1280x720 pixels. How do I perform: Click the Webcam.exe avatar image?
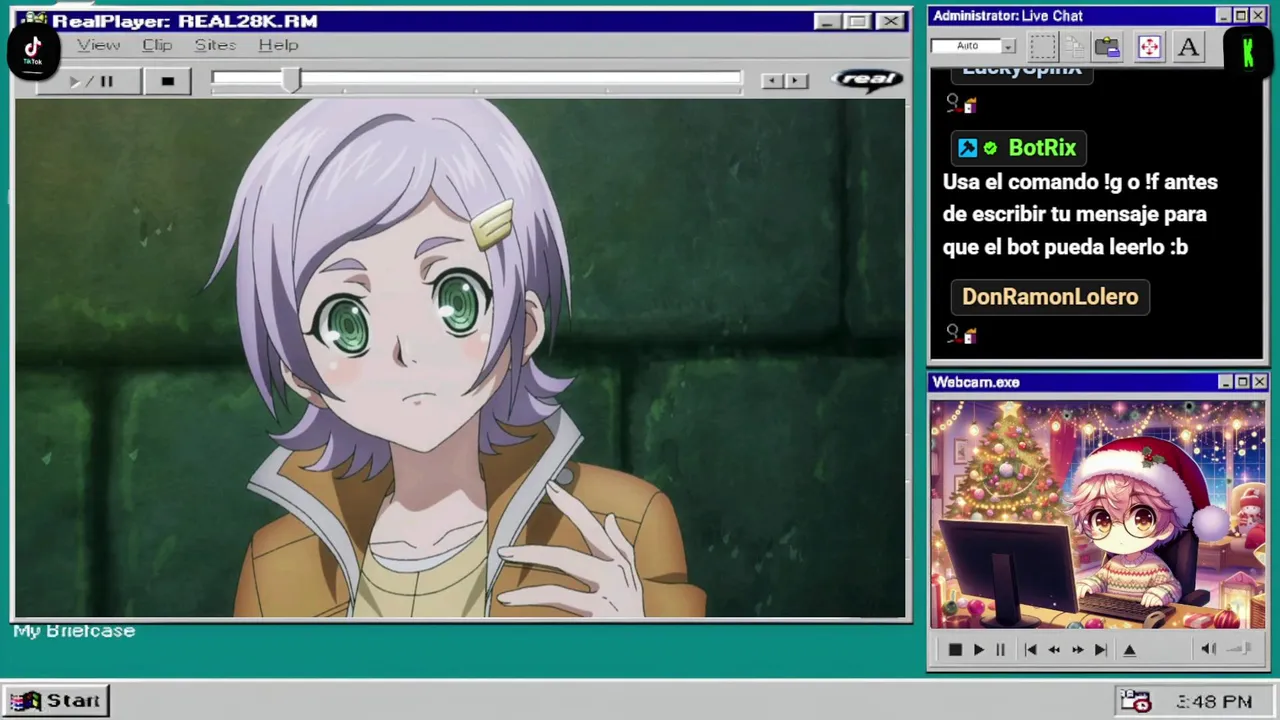[x=1097, y=515]
